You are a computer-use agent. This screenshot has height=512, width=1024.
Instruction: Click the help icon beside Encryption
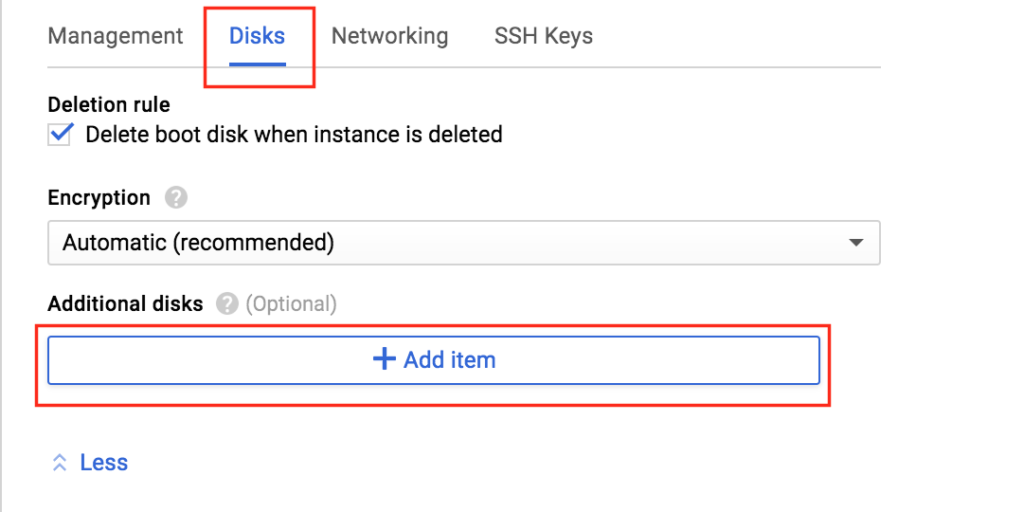(176, 198)
